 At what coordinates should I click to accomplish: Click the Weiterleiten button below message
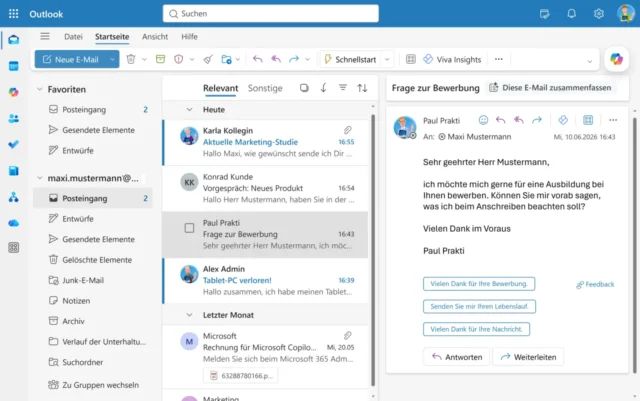[528, 357]
